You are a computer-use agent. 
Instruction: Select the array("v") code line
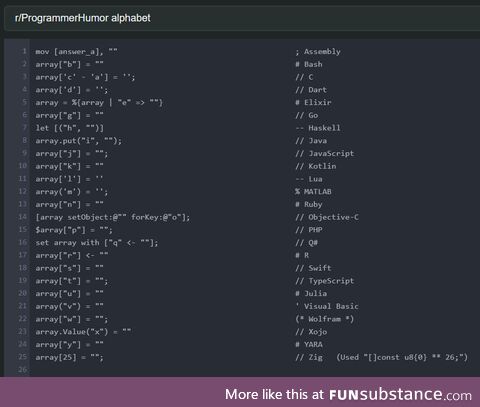[x=69, y=306]
